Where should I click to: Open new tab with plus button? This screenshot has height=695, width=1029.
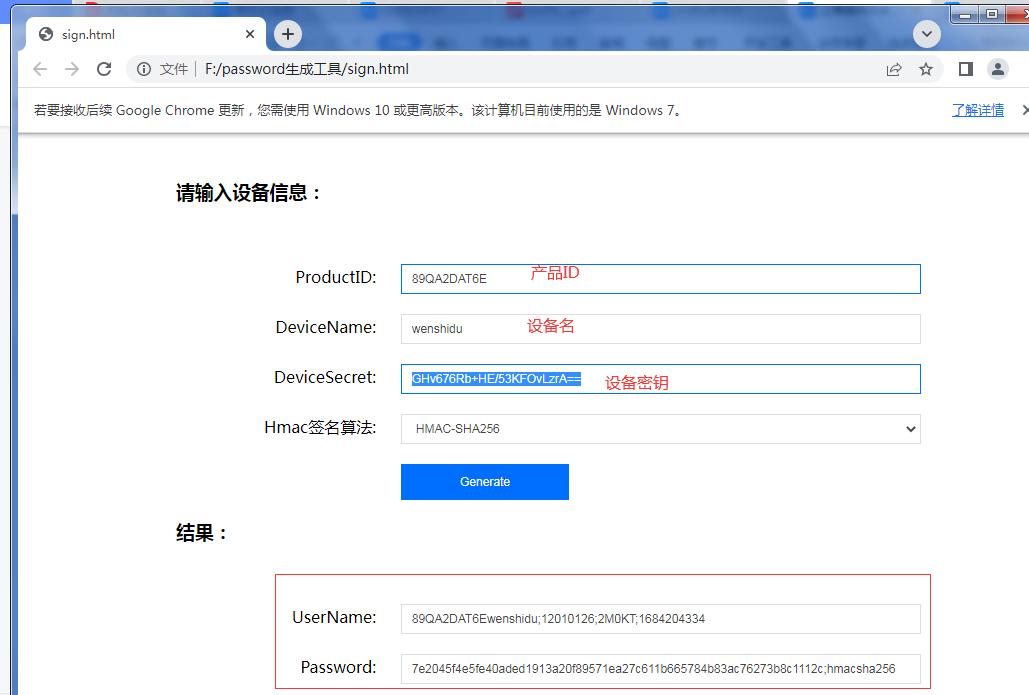click(288, 34)
